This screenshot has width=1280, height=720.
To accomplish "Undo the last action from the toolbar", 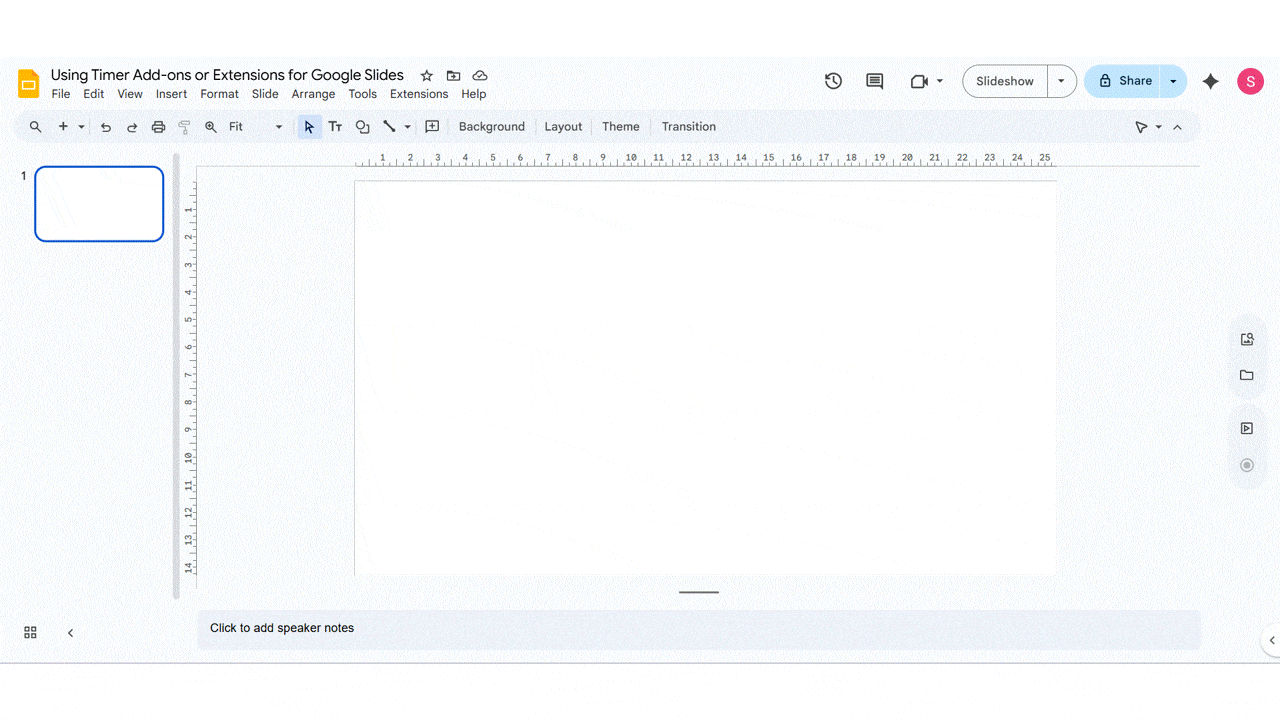I will coord(105,127).
